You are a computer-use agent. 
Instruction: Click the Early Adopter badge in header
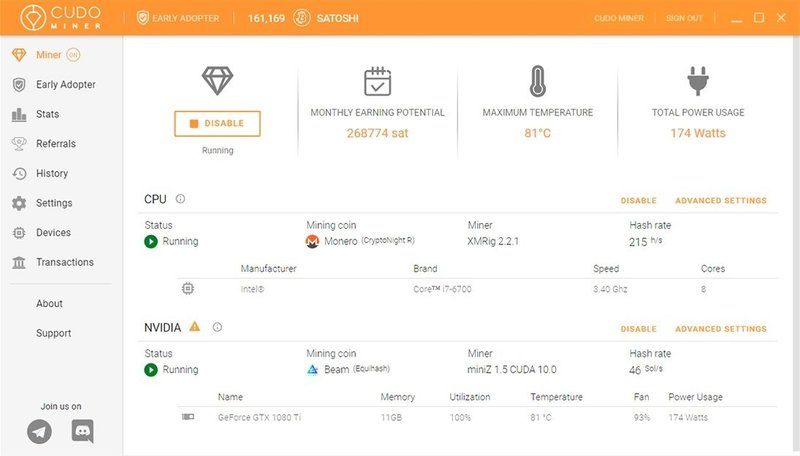point(178,18)
